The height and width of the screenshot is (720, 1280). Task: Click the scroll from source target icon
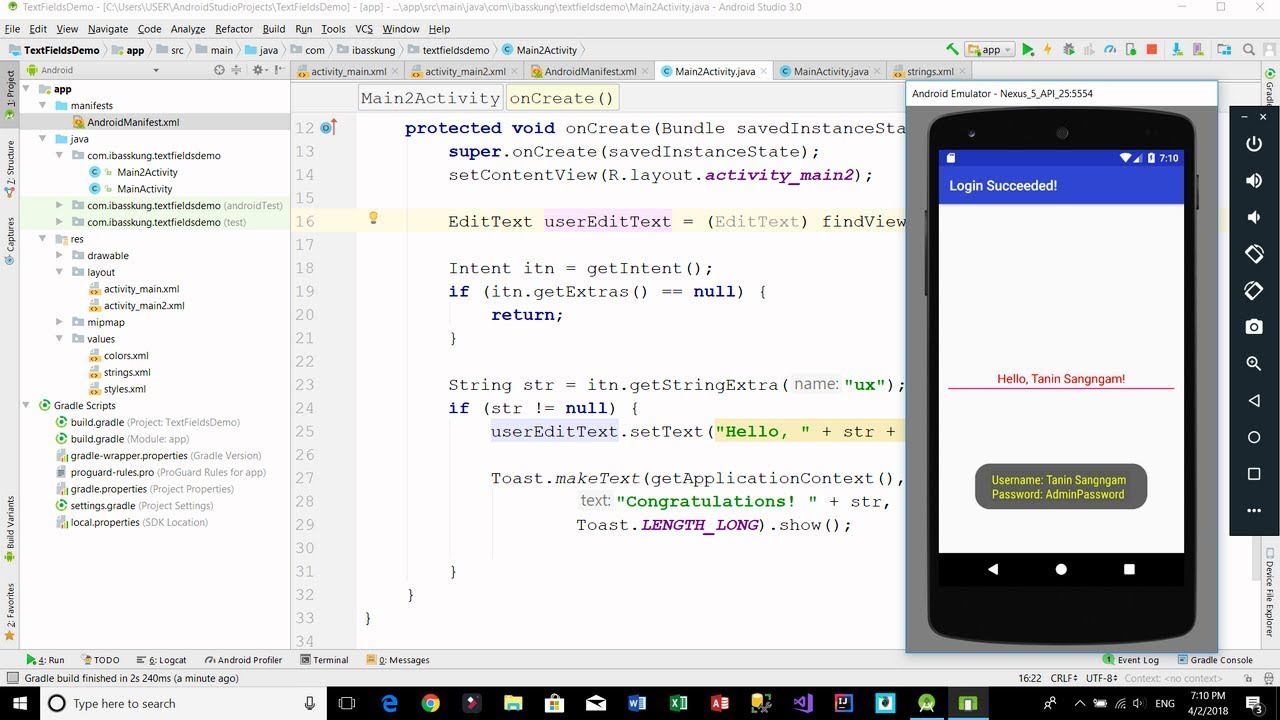[x=219, y=70]
